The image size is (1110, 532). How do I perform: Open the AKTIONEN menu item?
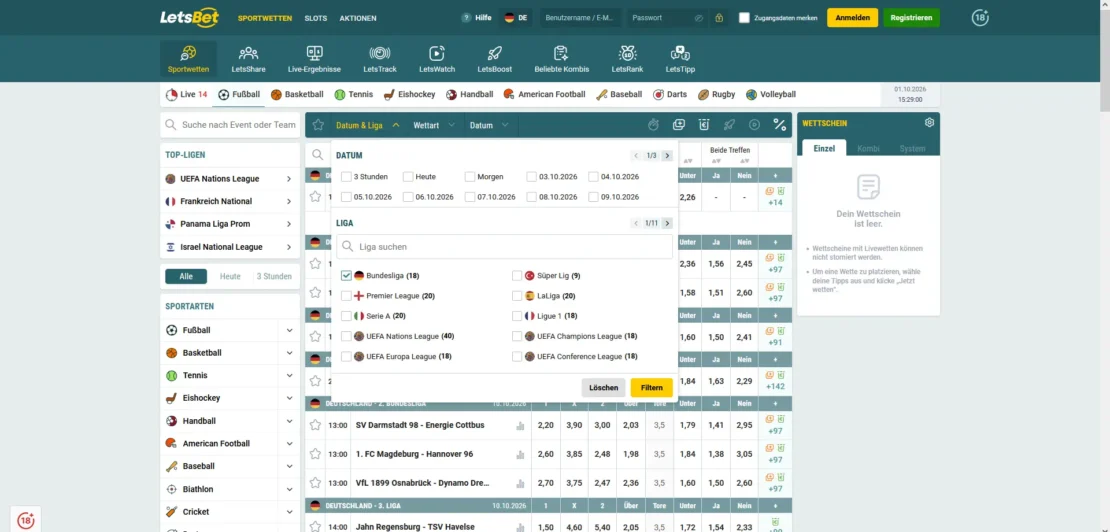pyautogui.click(x=358, y=18)
